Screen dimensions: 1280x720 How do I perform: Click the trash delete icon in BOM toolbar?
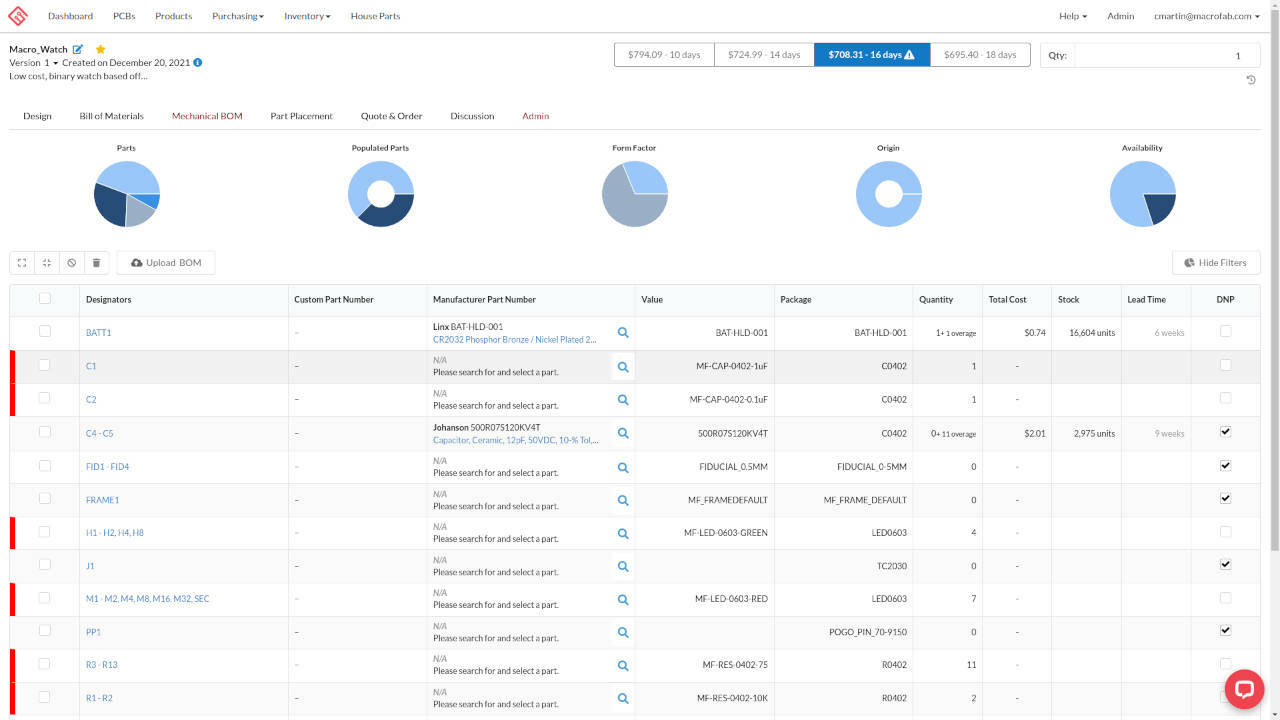point(96,263)
